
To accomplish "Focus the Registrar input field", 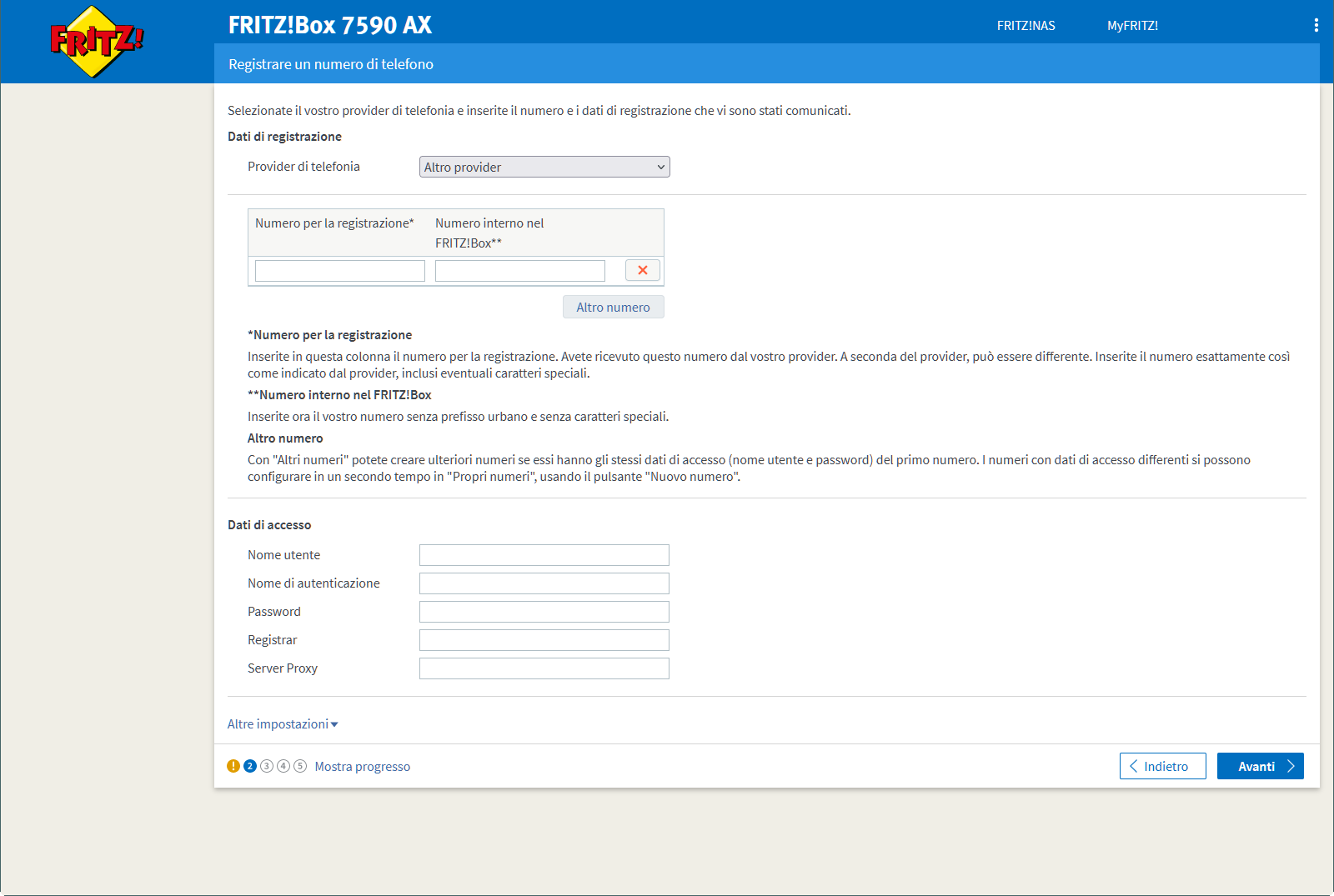I will (x=544, y=640).
